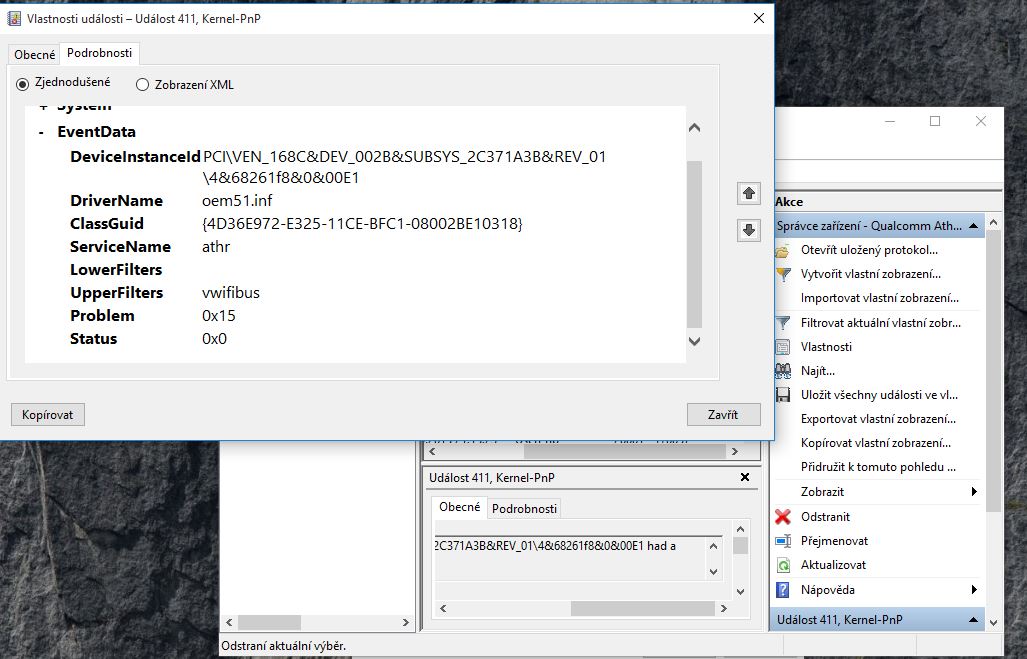Viewport: 1027px width, 659px height.
Task: Click the event properties dialog title bar icon
Action: 14,18
